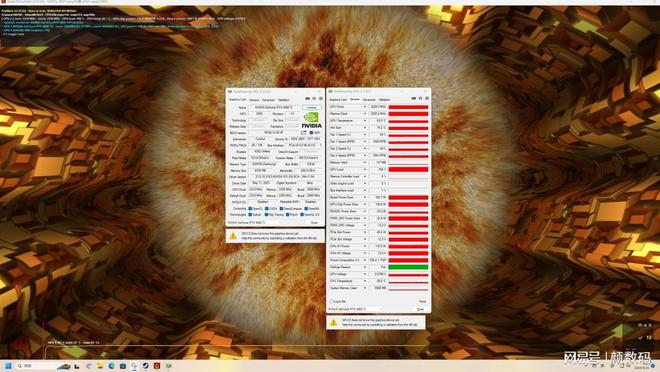Click the green PerfCap Reason graph bar
This screenshot has width=660, height=372.
click(x=408, y=267)
